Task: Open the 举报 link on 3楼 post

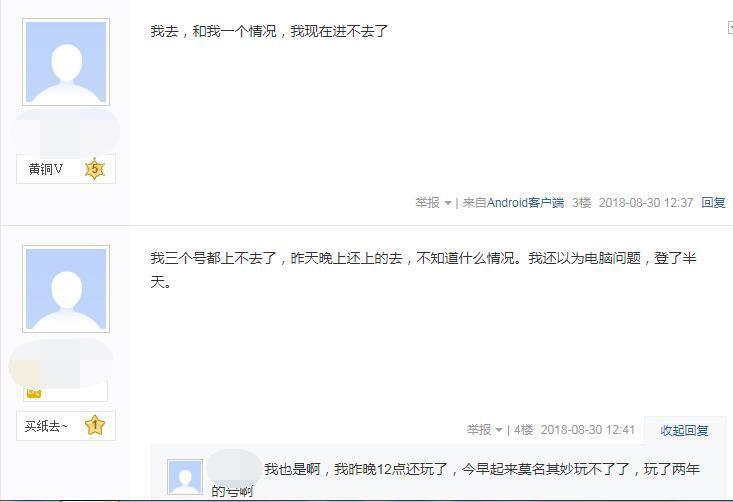Action: pos(427,202)
